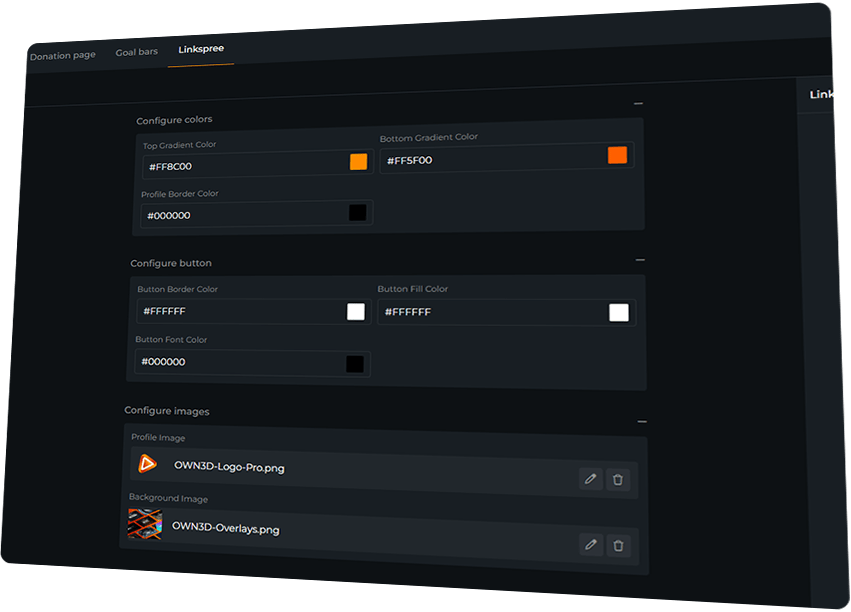This screenshot has width=851, height=612.
Task: Click the OWN3D-Overlays background thumbnail
Action: [x=145, y=524]
